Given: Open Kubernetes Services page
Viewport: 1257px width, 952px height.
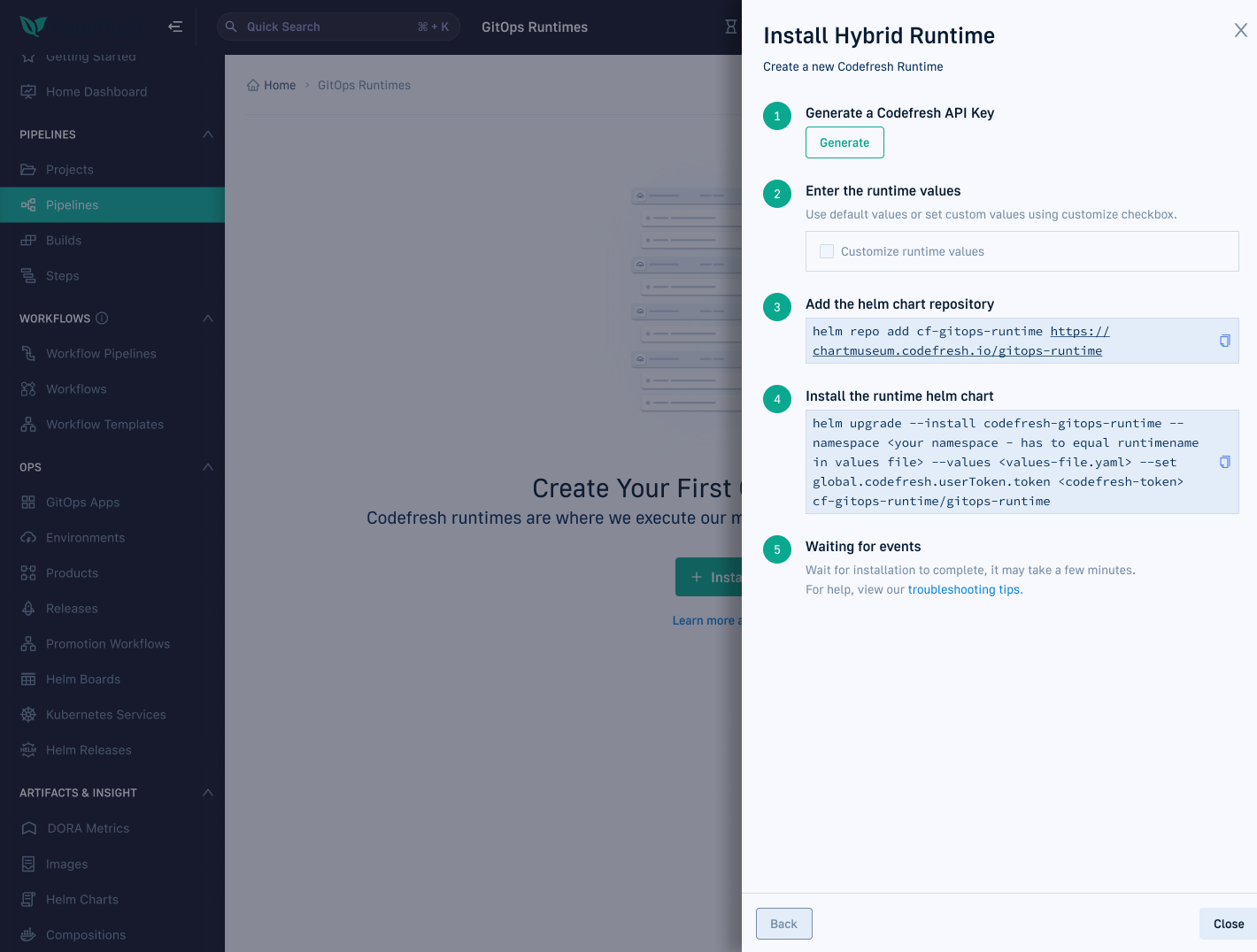Looking at the screenshot, I should point(112,715).
